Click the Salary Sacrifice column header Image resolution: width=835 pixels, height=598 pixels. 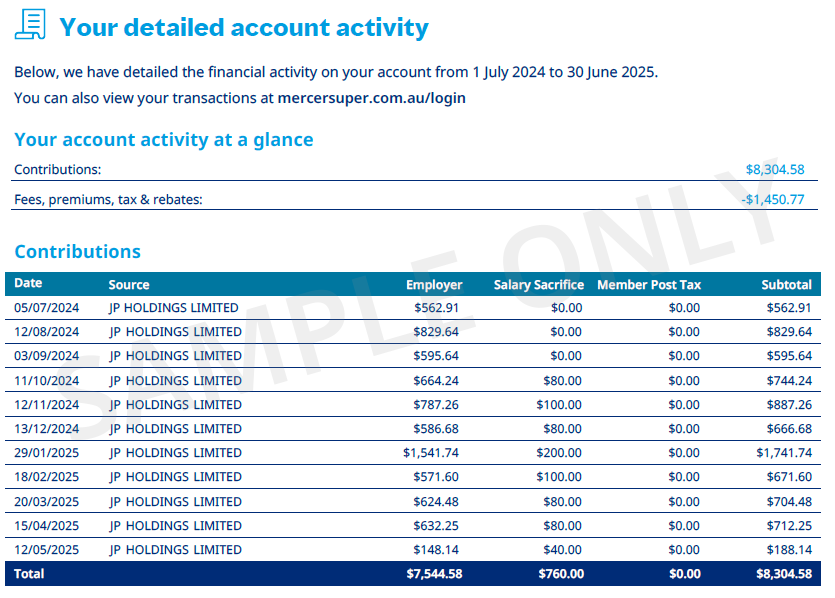pyautogui.click(x=538, y=285)
